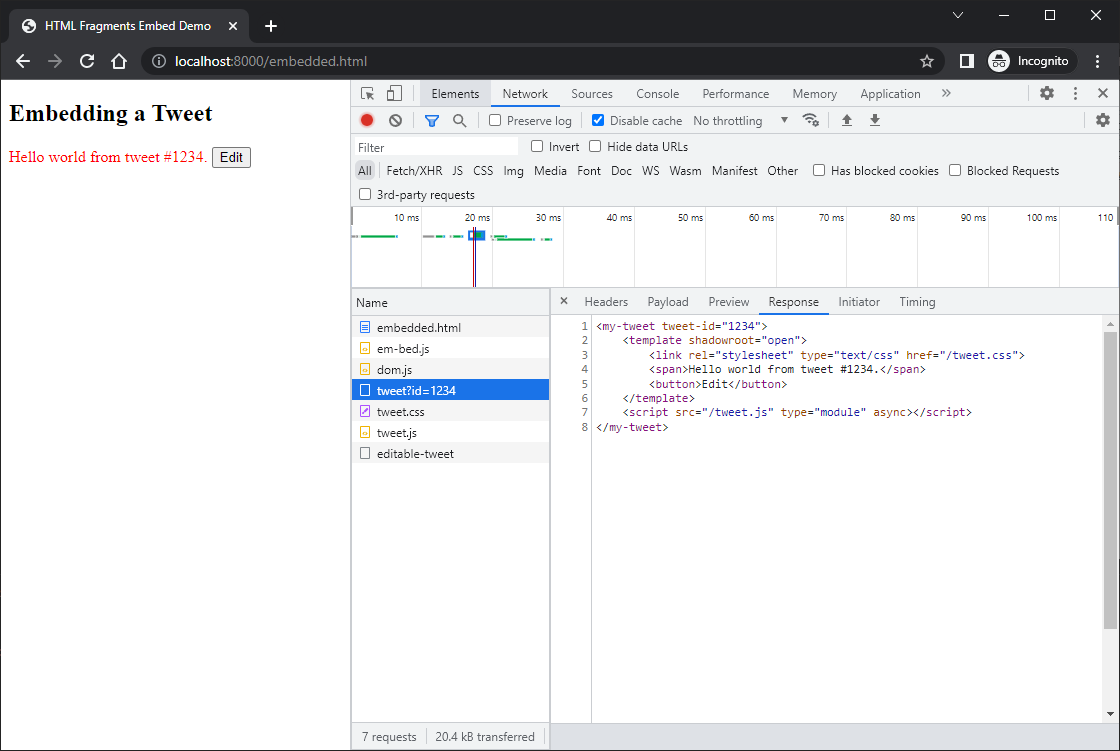The image size is (1120, 751).
Task: Select tweet.css in the request list
Action: pos(400,411)
